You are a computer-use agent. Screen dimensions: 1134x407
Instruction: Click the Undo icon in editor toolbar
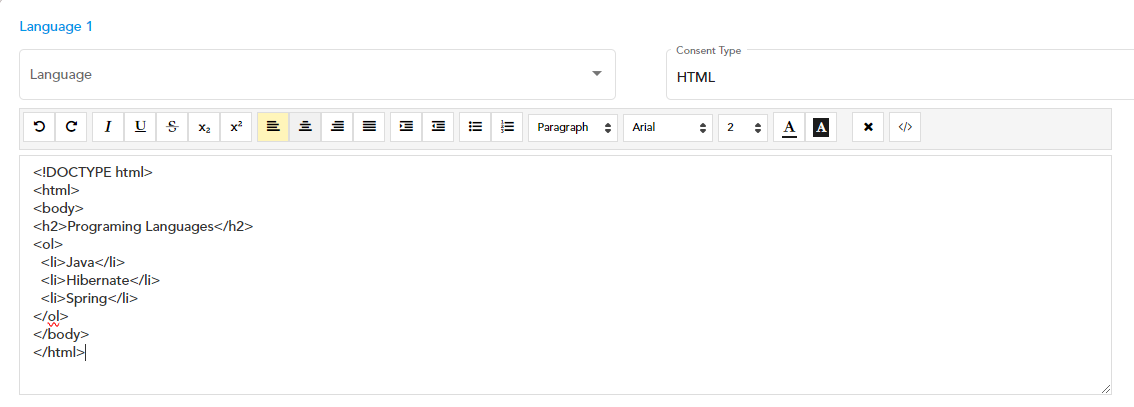pyautogui.click(x=39, y=127)
